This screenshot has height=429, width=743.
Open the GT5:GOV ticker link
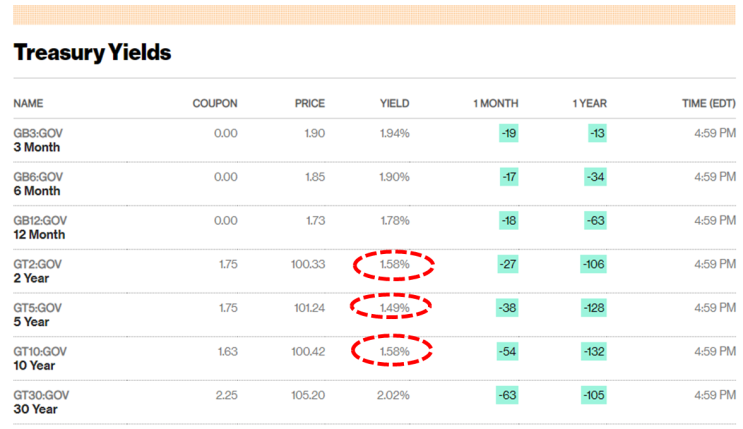click(37, 308)
